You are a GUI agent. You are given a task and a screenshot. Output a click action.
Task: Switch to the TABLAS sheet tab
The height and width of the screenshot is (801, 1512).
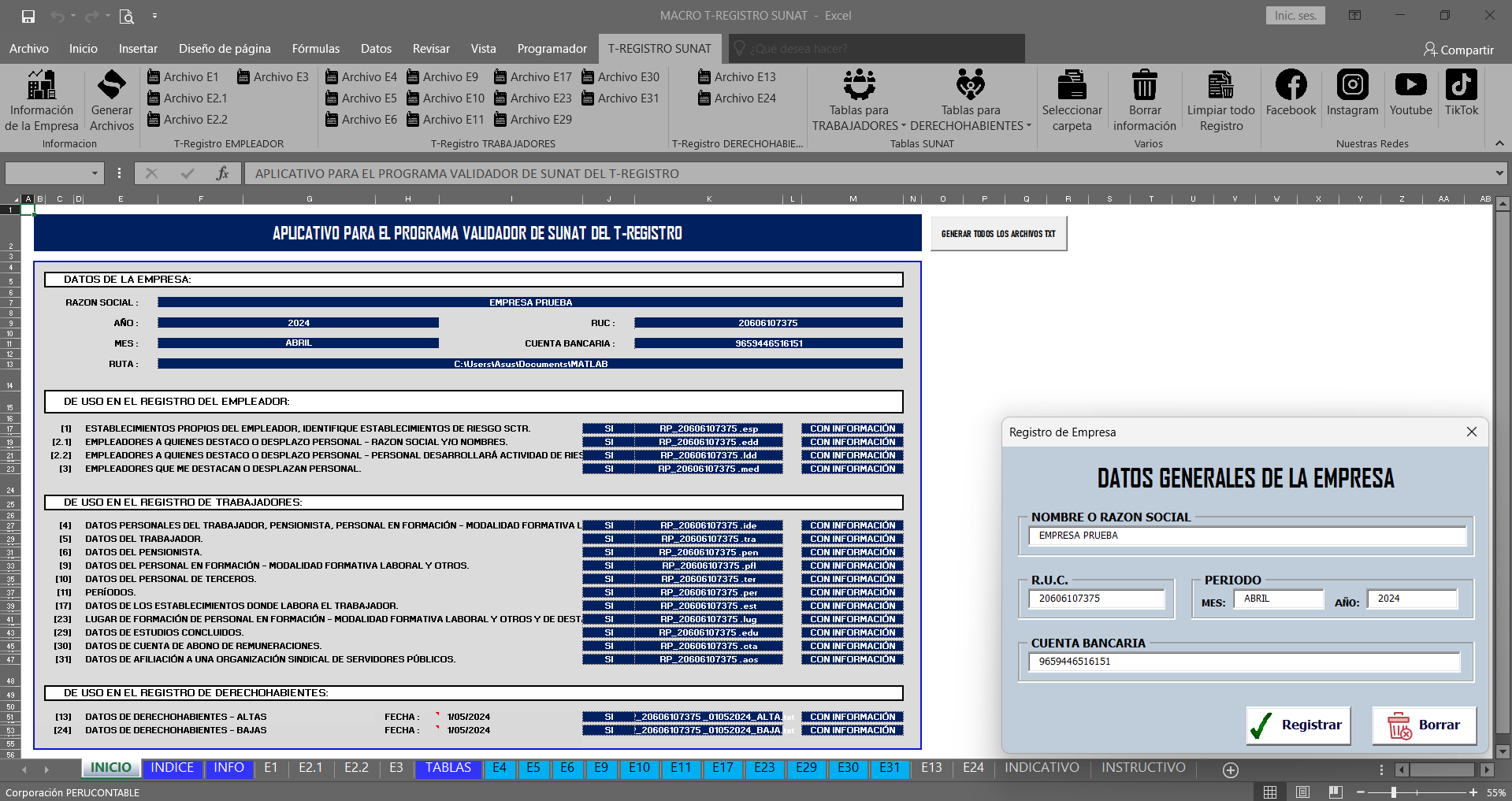pos(448,768)
